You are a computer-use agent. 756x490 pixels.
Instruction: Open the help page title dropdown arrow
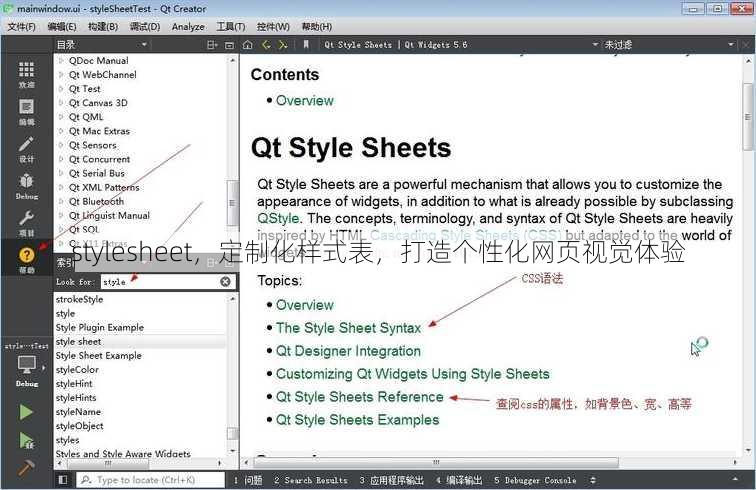(595, 45)
